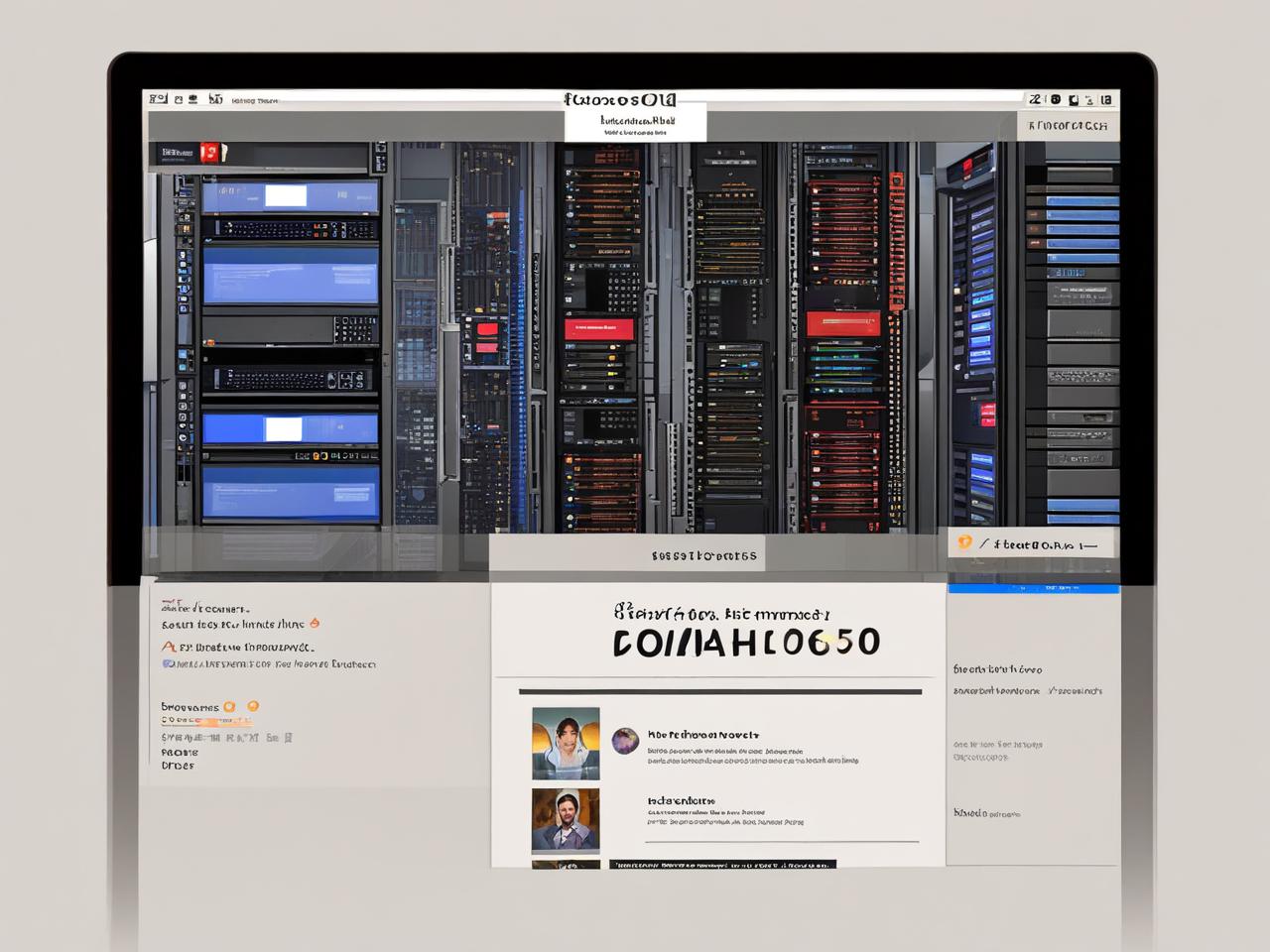Toggle the second orange circle beside 'broowames'

click(252, 706)
